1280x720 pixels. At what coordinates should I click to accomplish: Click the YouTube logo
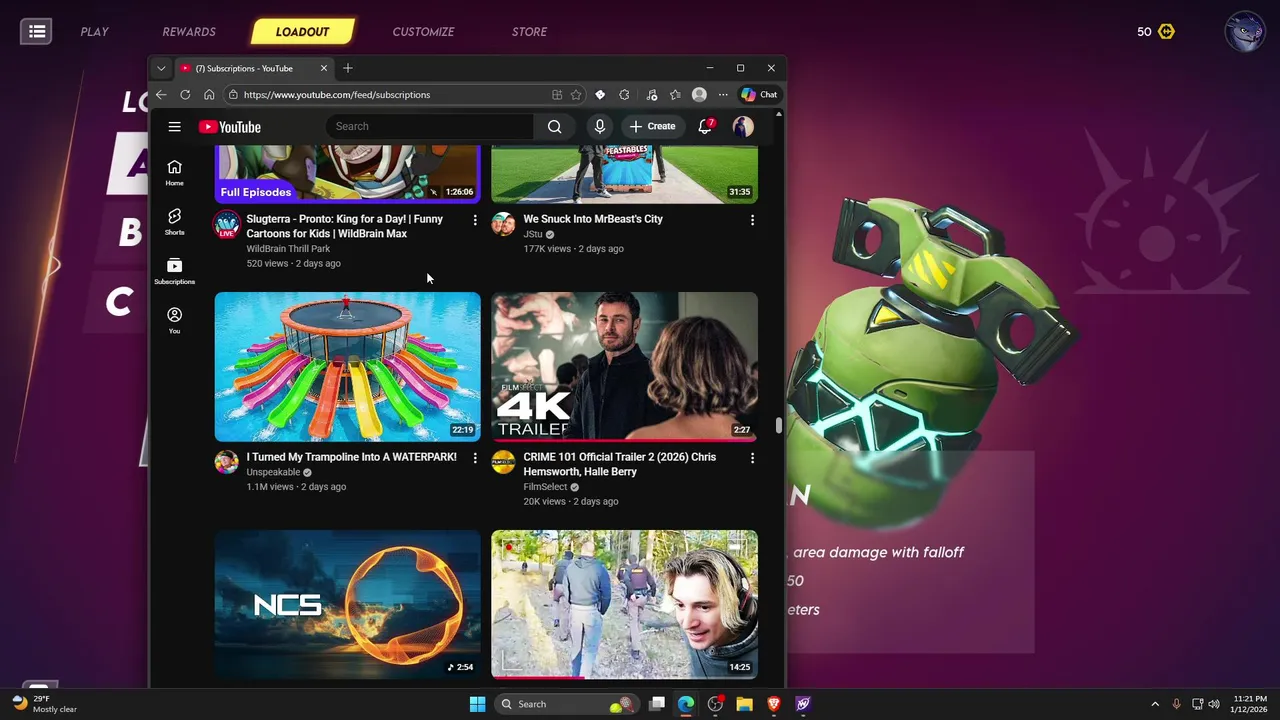click(x=230, y=127)
